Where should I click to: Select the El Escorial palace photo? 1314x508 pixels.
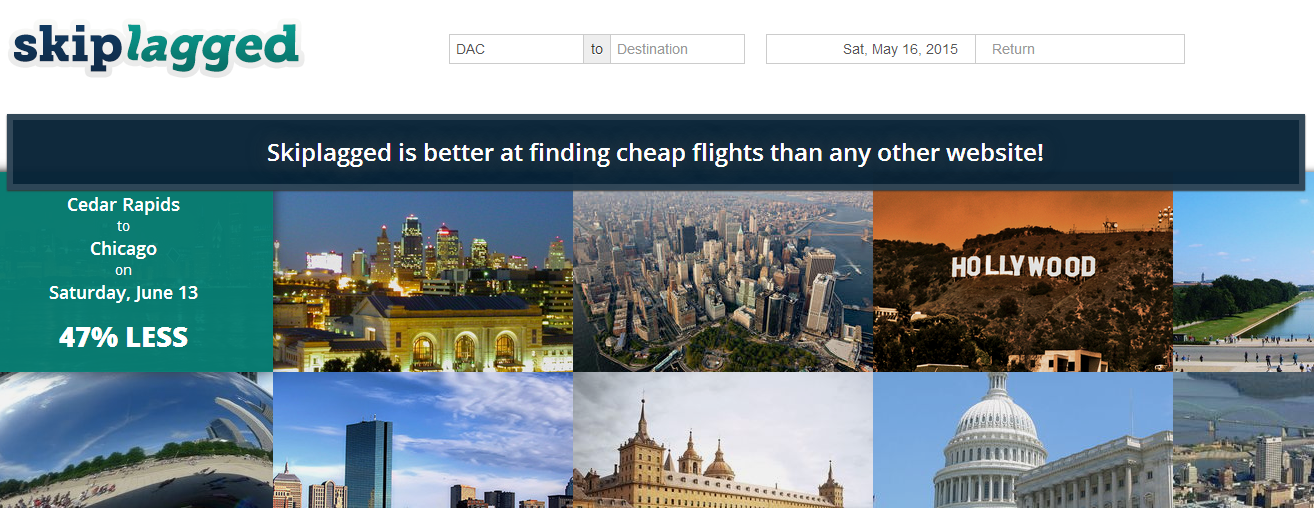coord(723,440)
